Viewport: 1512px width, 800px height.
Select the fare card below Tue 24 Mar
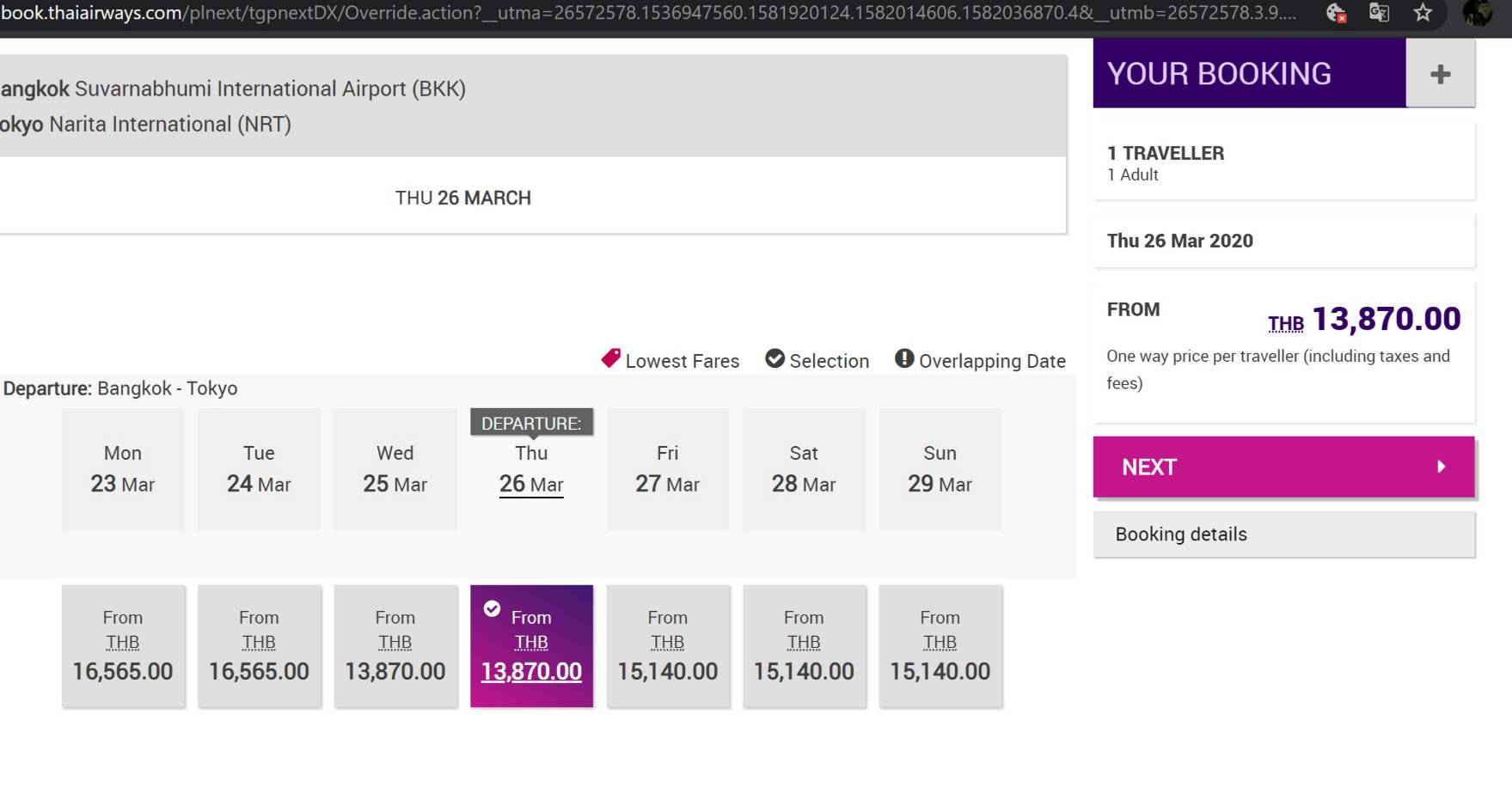coord(259,646)
